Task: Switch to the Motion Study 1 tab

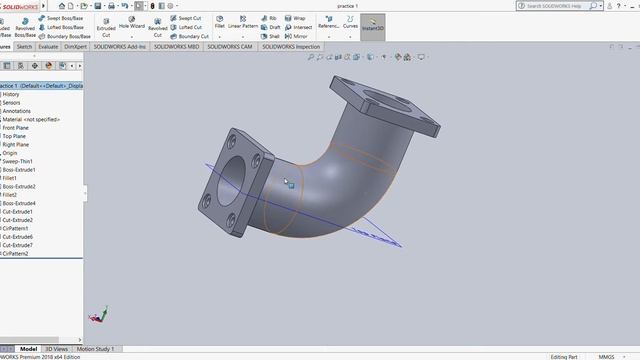Action: tap(95, 349)
